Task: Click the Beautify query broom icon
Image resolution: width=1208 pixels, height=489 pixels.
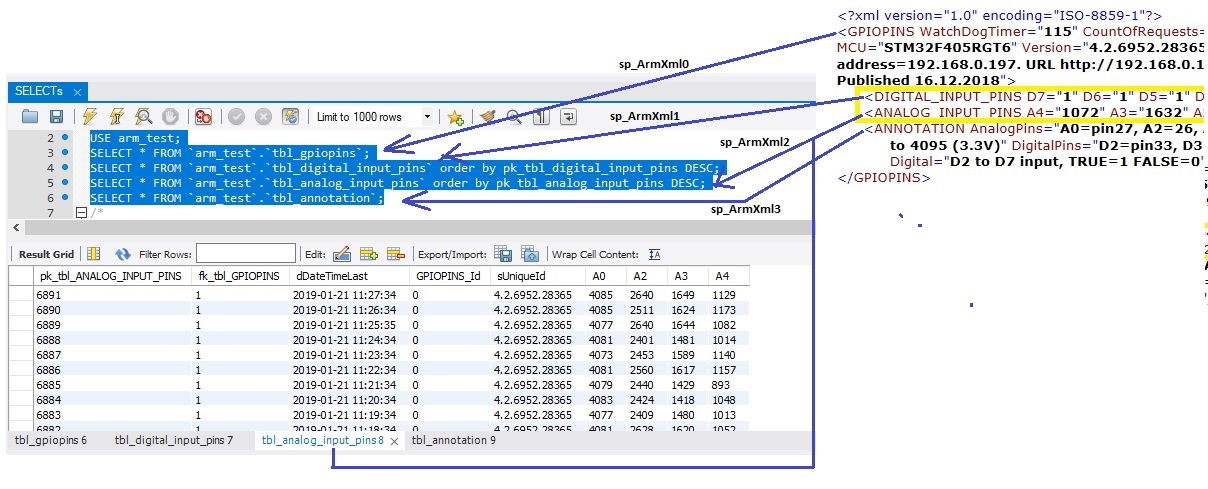Action: click(487, 117)
